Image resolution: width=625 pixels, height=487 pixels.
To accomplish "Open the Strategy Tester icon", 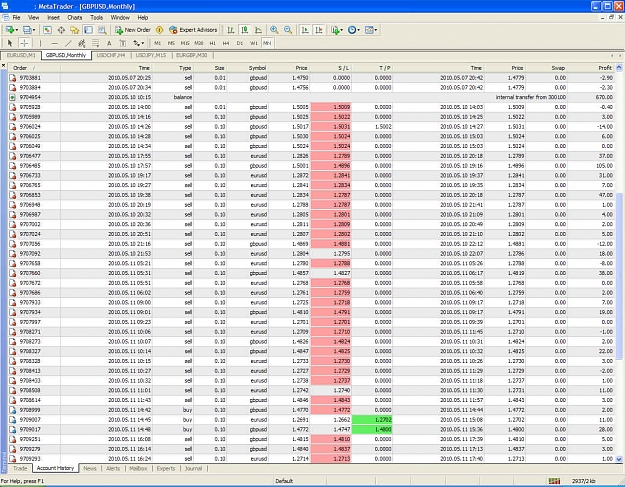I will pyautogui.click(x=102, y=30).
